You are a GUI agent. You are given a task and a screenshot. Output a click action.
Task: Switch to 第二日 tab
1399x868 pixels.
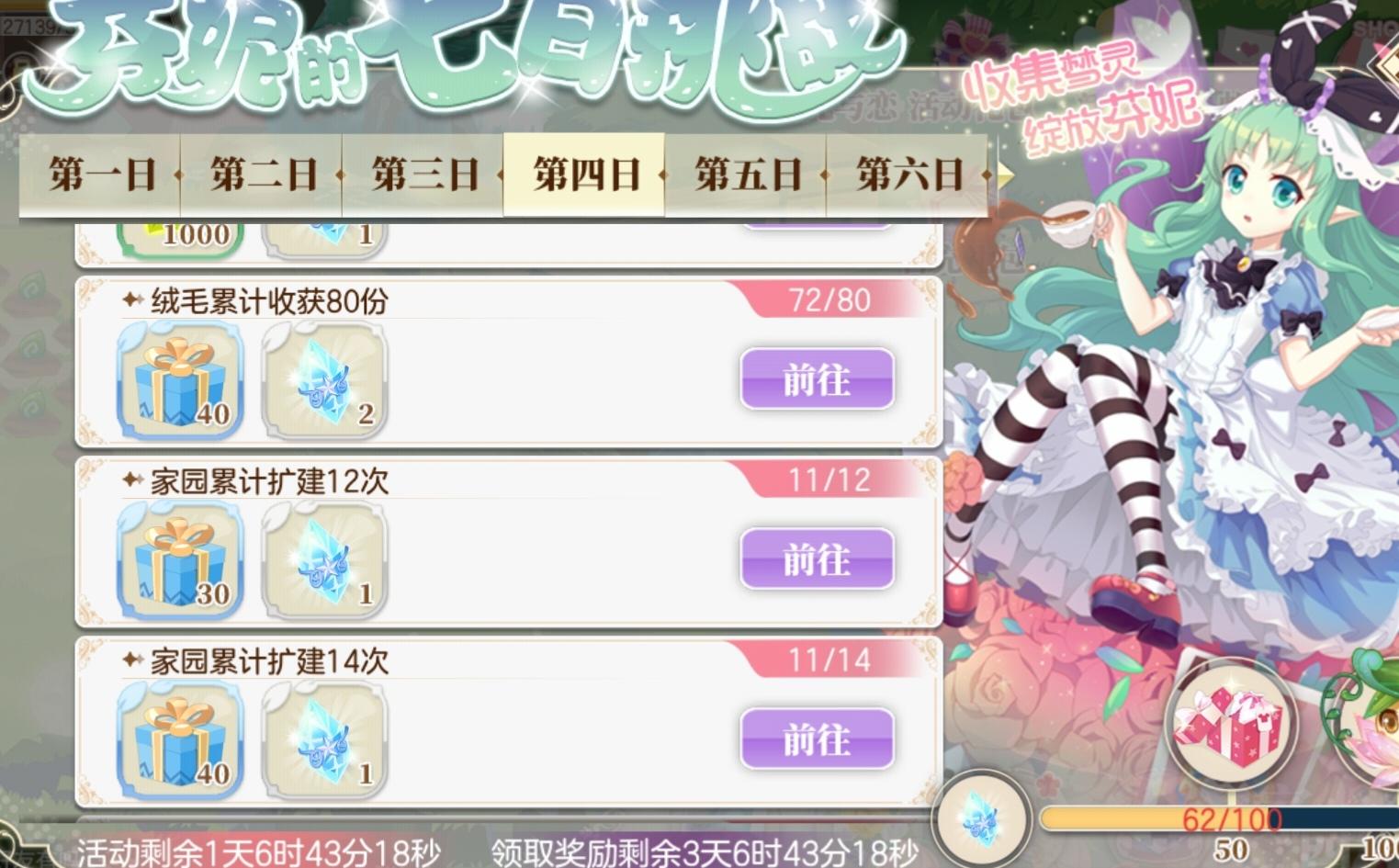click(x=262, y=175)
